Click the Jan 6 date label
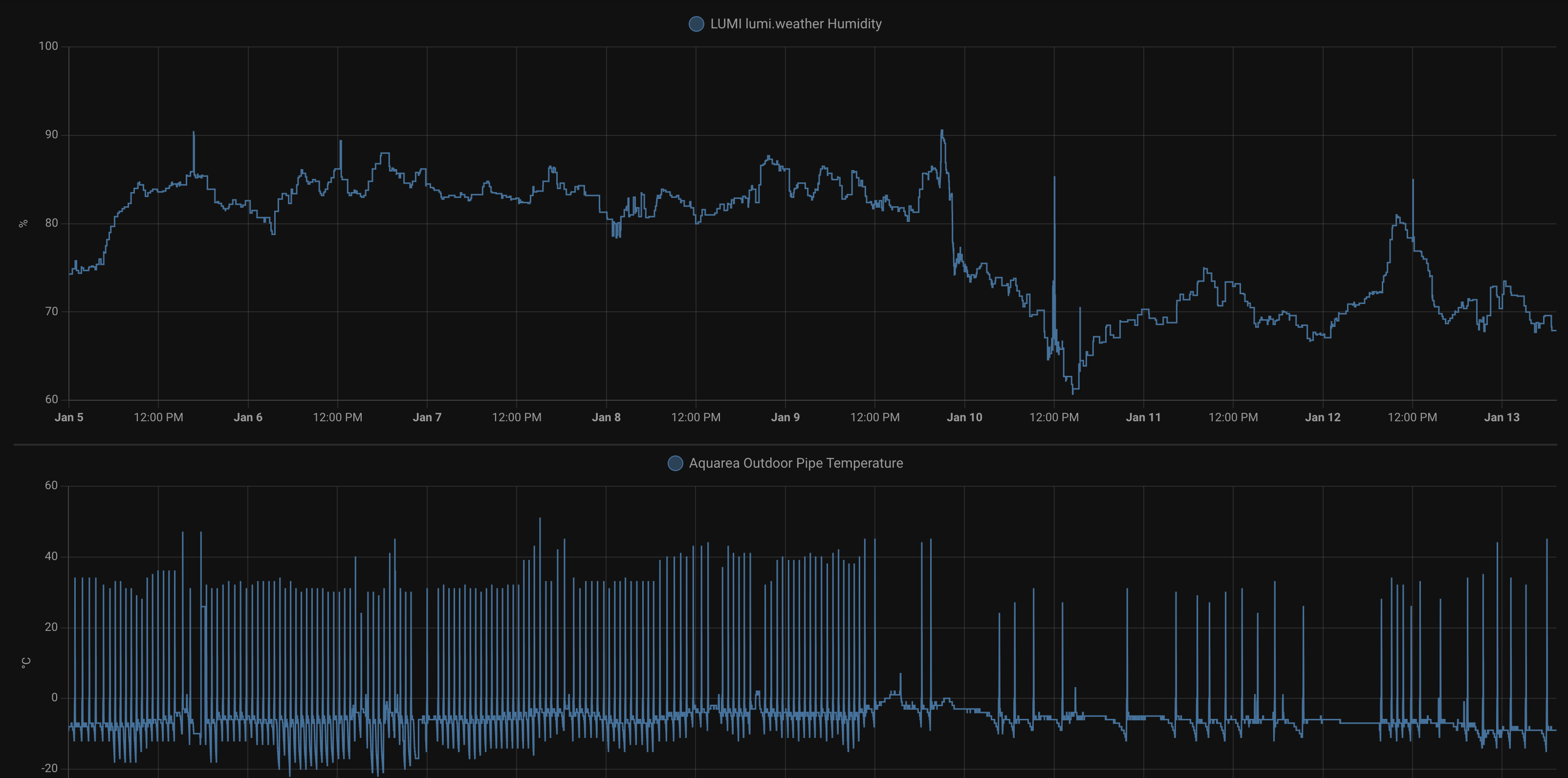The image size is (1568, 778). tap(248, 418)
